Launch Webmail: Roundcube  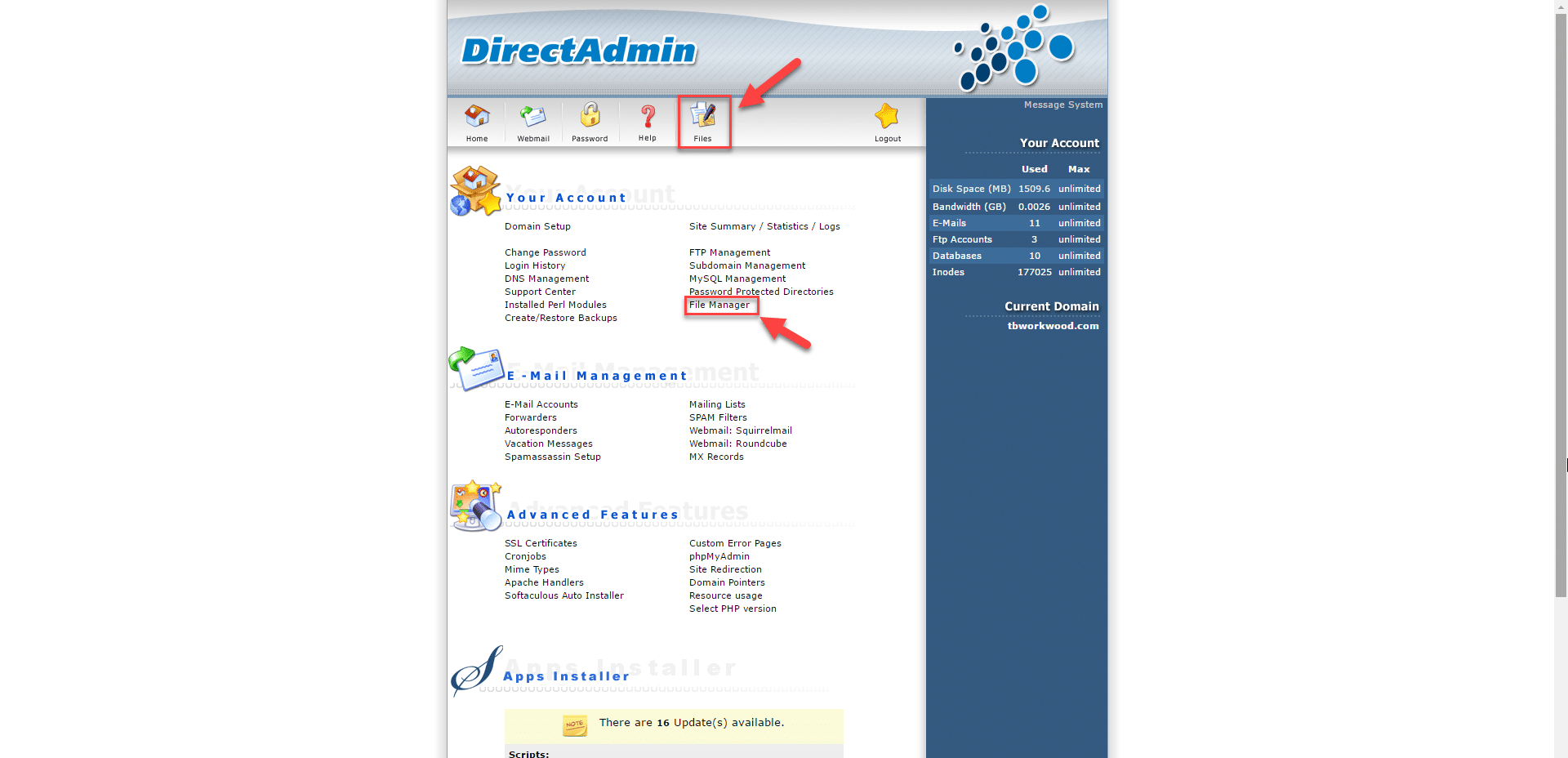pos(738,444)
